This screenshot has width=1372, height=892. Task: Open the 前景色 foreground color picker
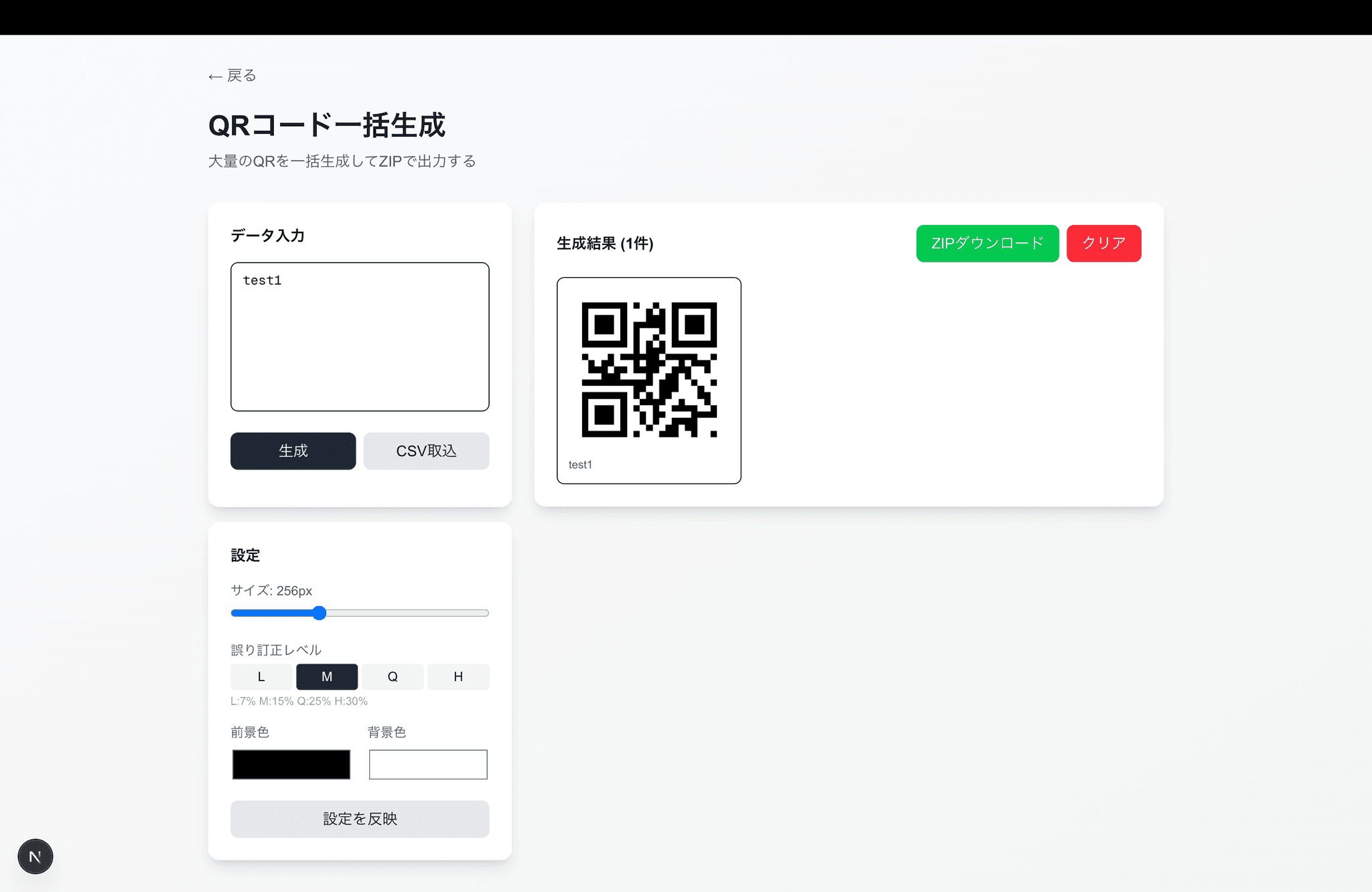(x=291, y=764)
